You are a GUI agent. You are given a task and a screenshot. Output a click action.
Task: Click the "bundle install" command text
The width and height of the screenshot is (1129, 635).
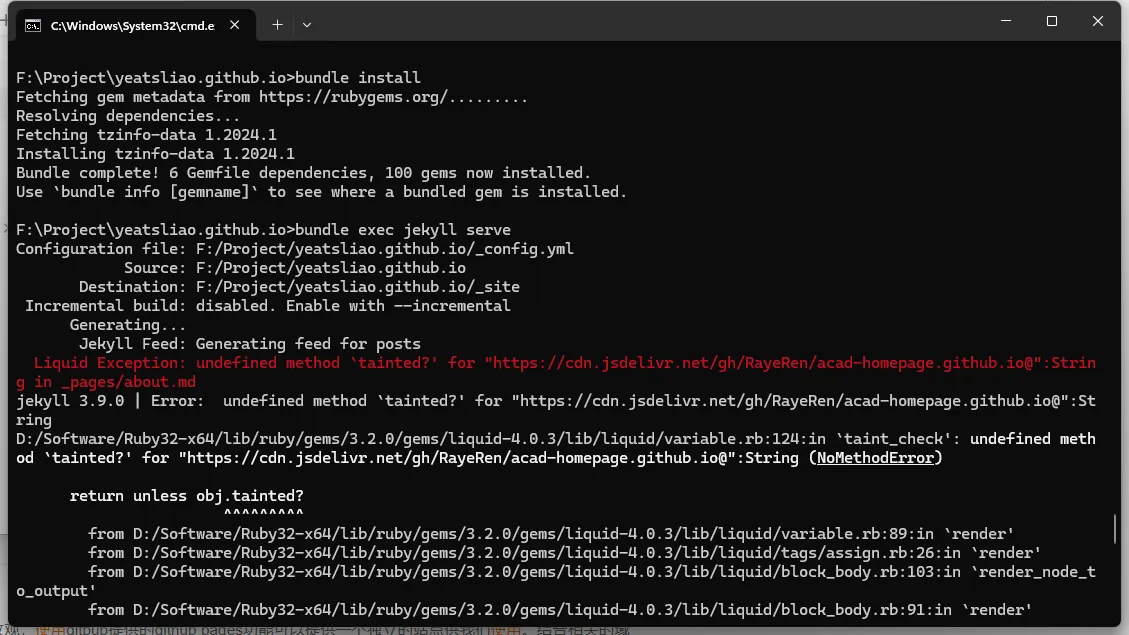358,78
